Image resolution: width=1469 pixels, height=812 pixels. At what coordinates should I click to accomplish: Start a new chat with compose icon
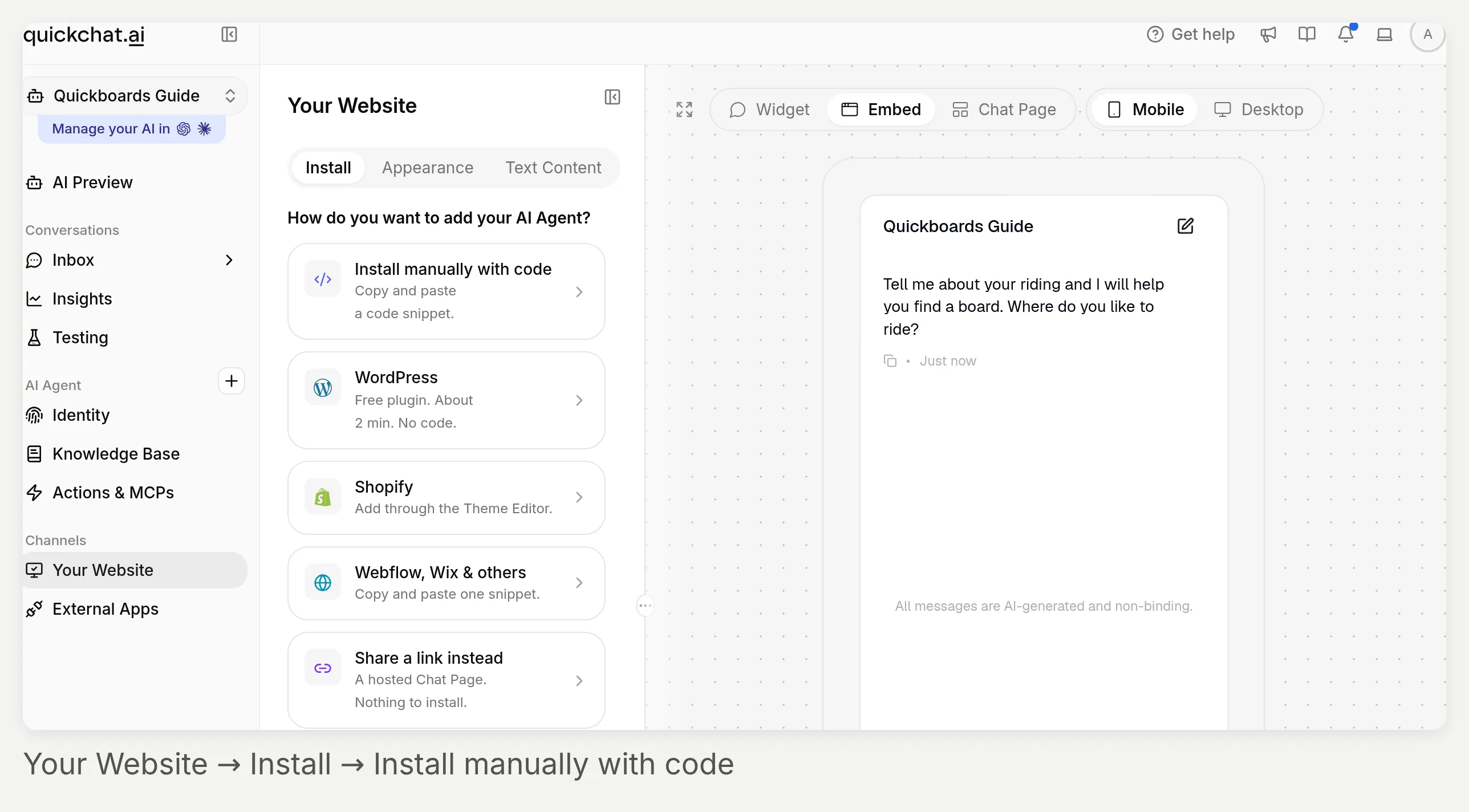point(1186,226)
